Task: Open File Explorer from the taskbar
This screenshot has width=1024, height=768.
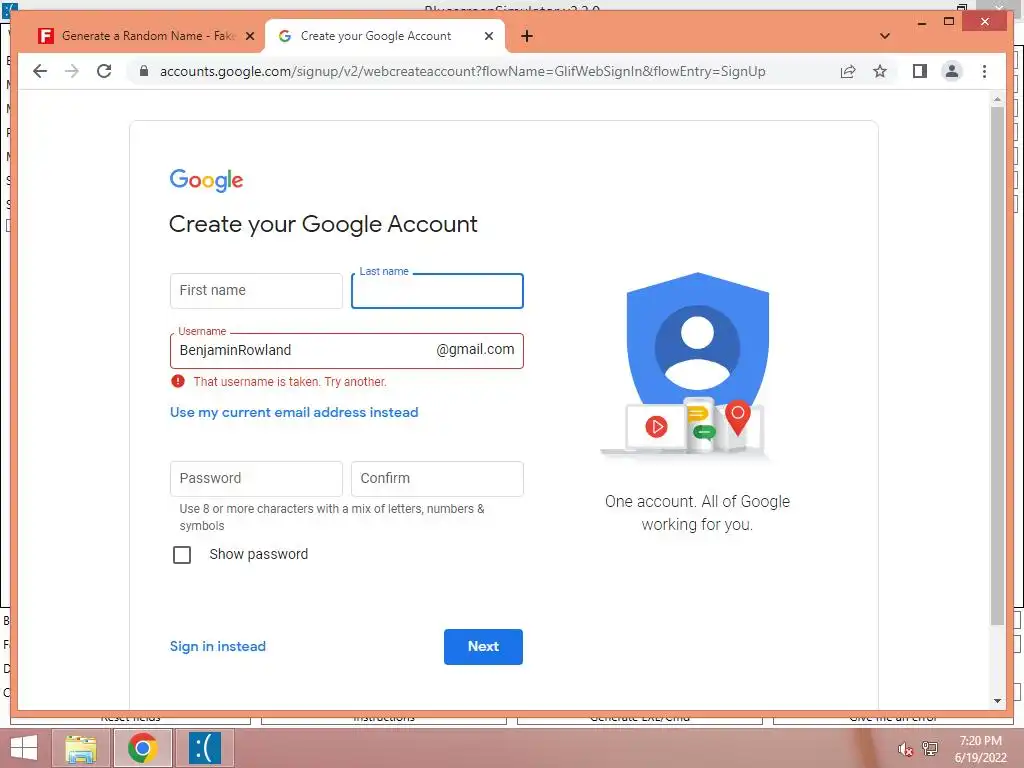Action: (x=81, y=748)
